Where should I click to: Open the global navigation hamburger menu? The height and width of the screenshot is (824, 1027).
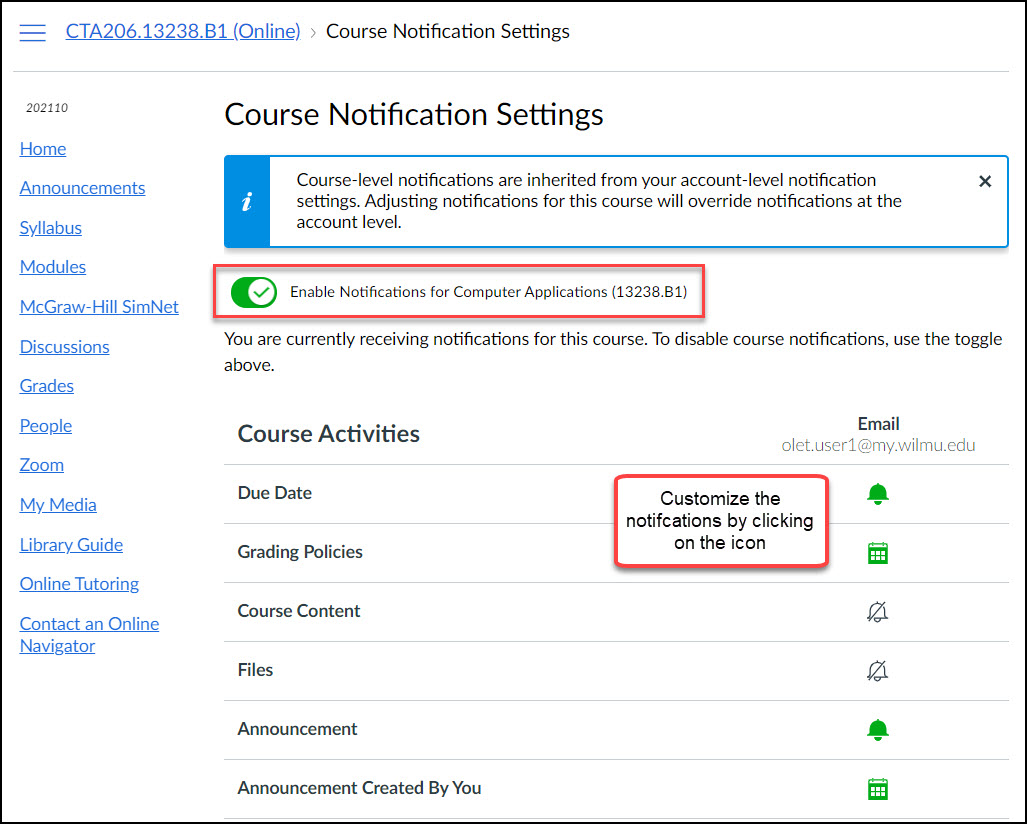[33, 31]
